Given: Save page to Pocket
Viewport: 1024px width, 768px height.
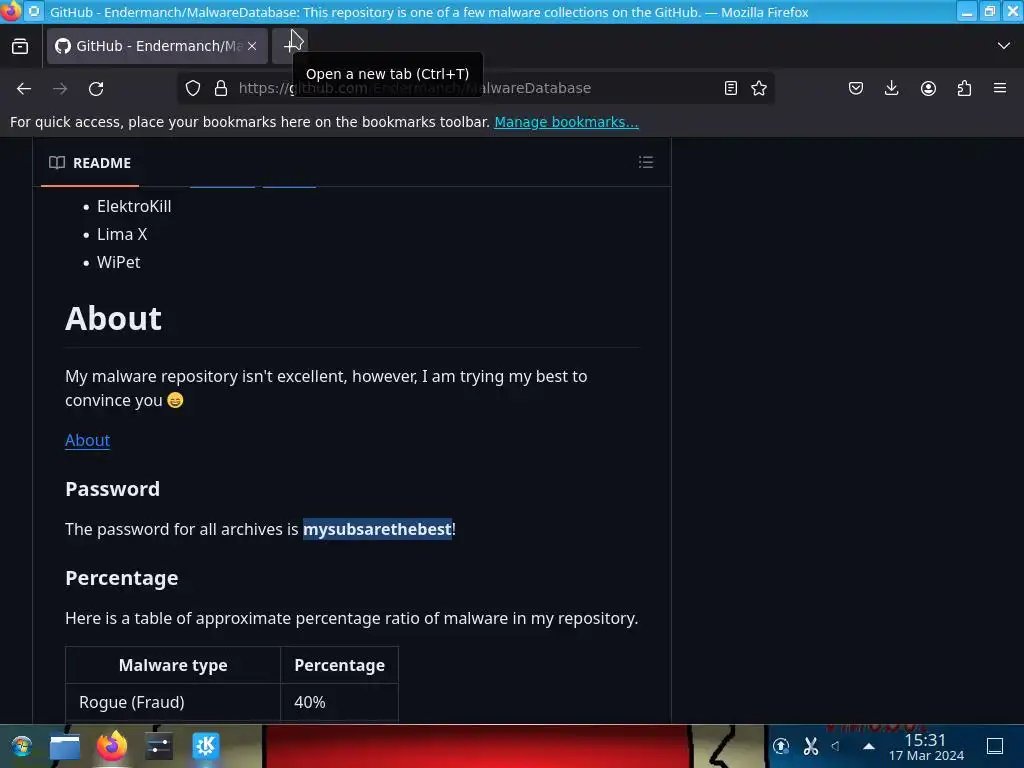Looking at the screenshot, I should [x=856, y=88].
